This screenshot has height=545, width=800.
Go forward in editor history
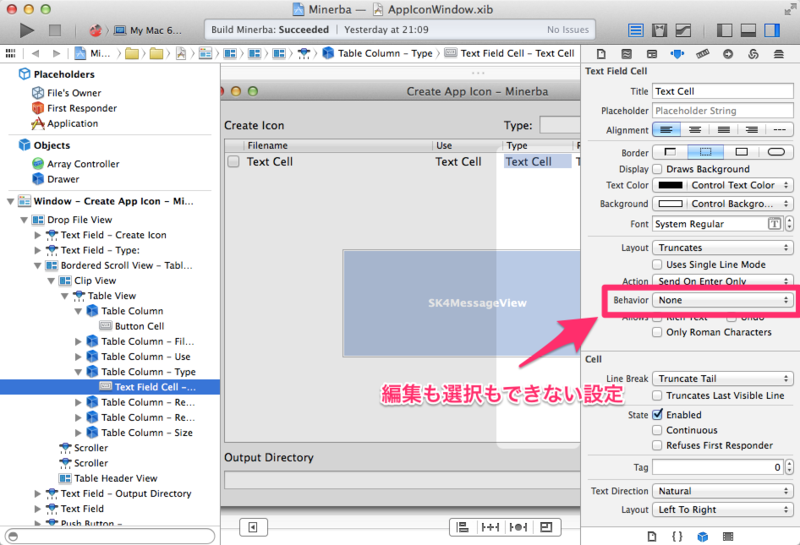pyautogui.click(x=56, y=53)
